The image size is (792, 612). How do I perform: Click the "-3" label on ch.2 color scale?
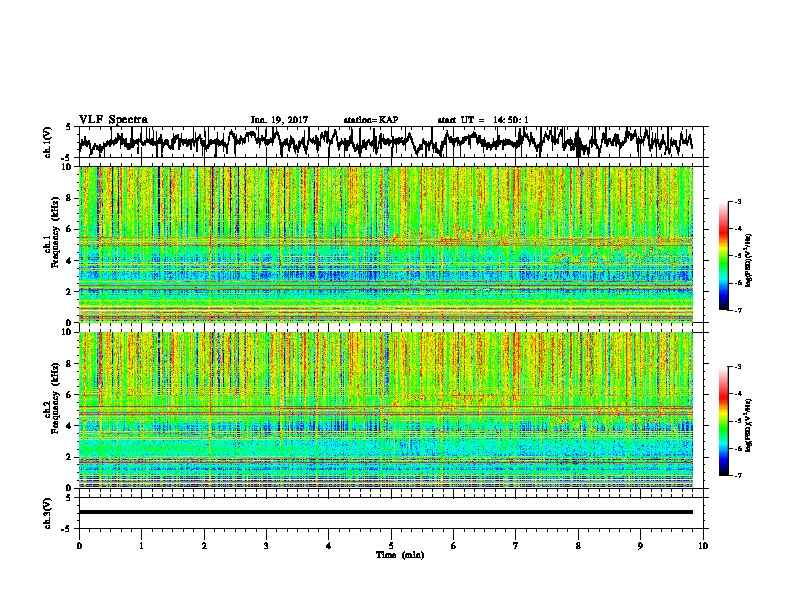point(738,367)
